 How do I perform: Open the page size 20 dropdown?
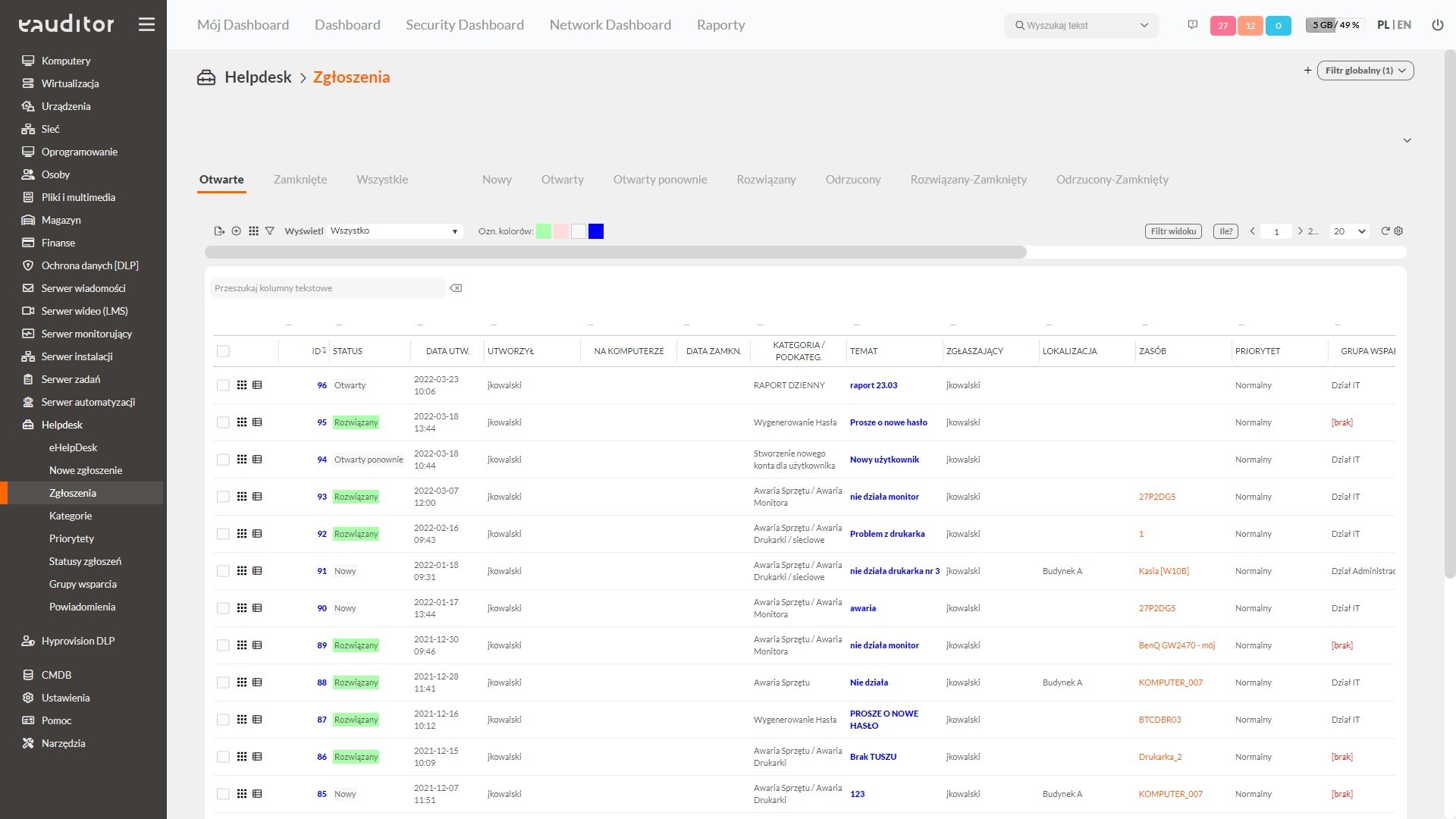(x=1350, y=231)
